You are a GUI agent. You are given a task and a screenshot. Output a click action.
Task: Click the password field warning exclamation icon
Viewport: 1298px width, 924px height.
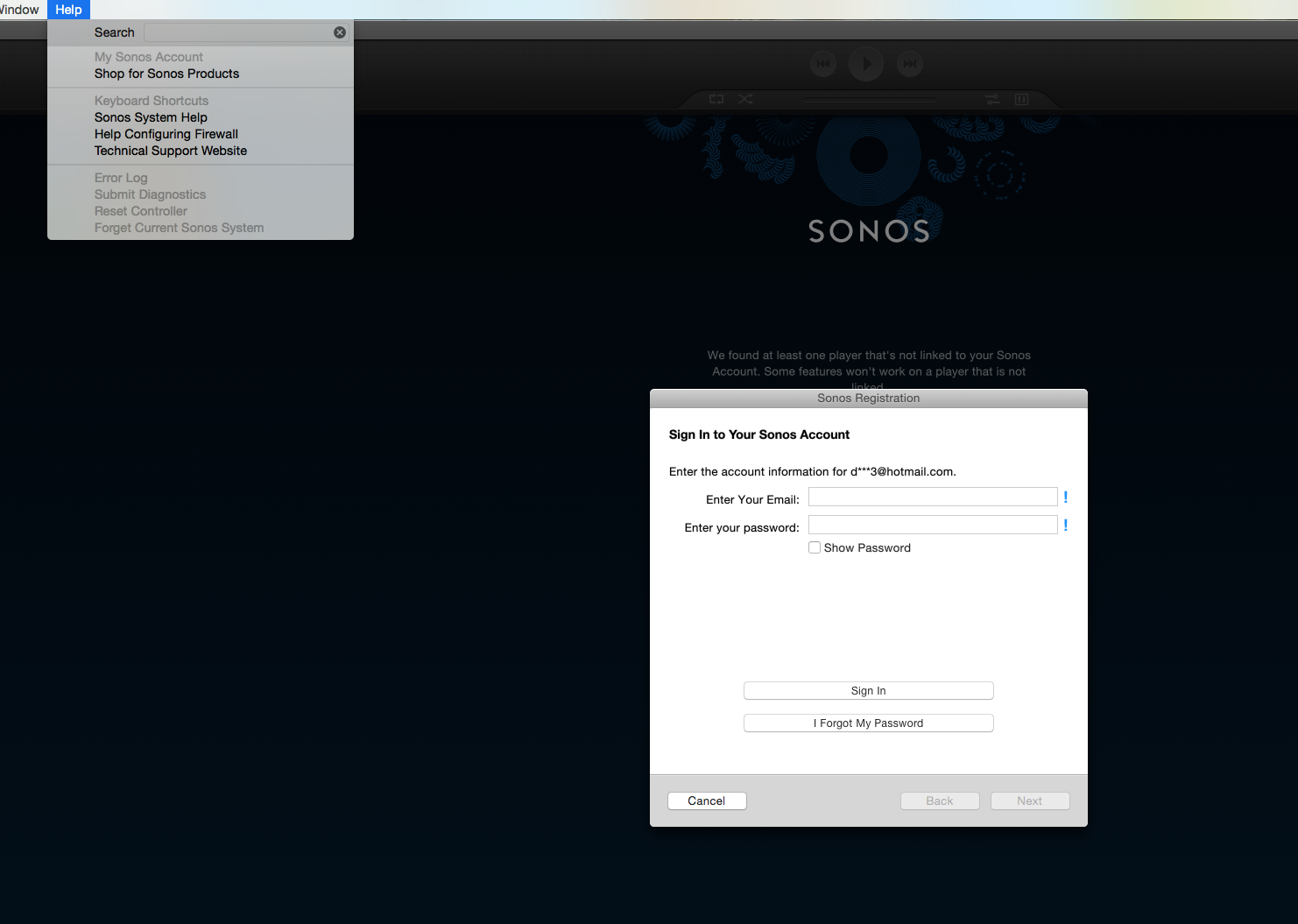point(1066,525)
